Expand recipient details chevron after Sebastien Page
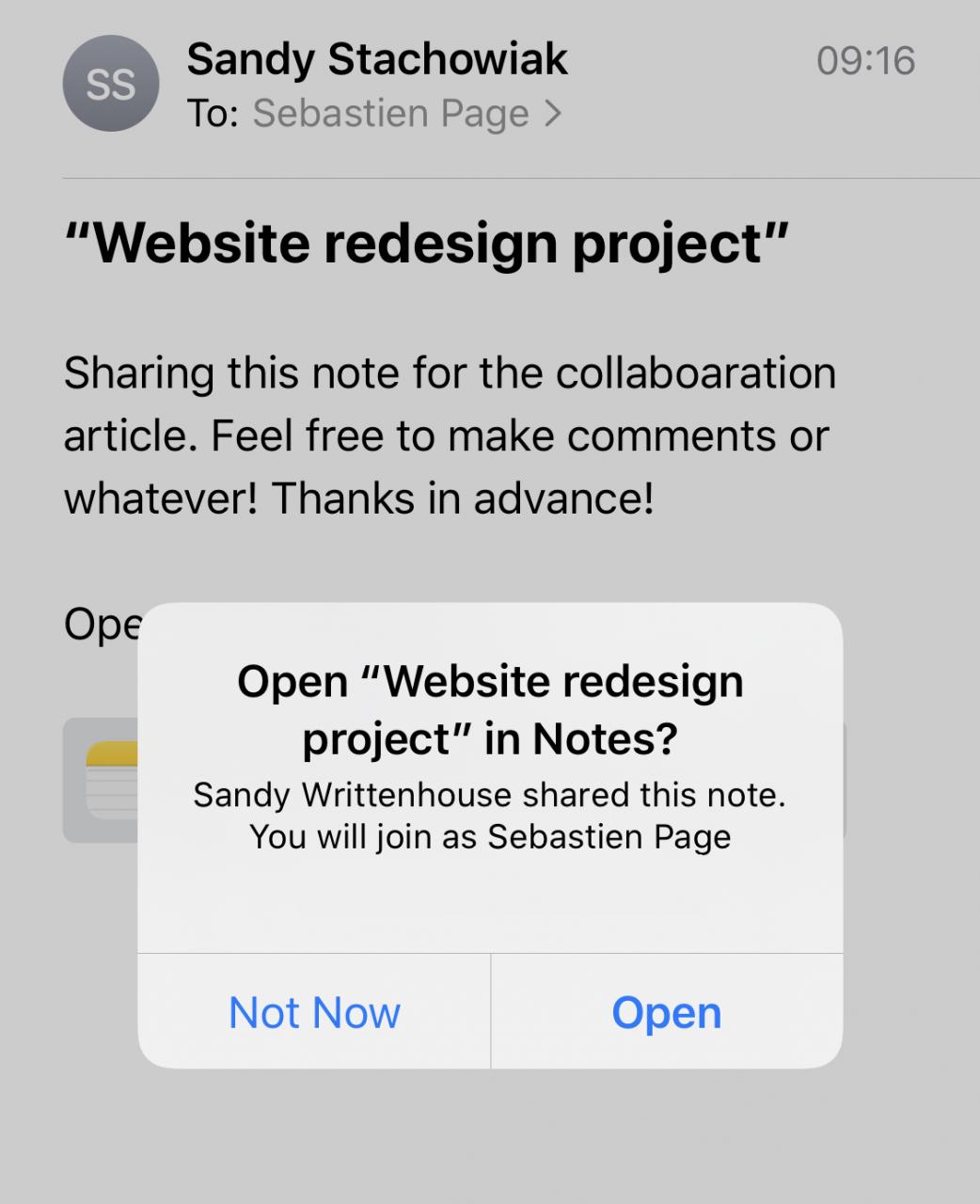 554,114
